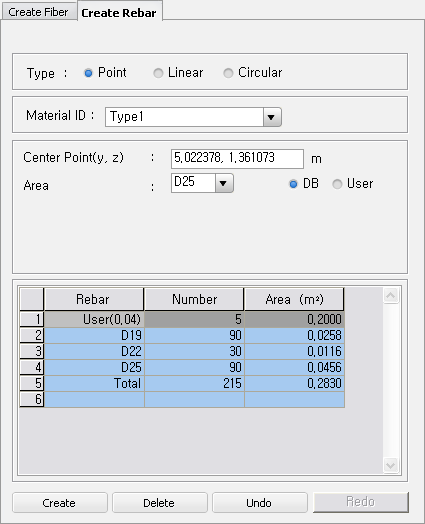This screenshot has width=425, height=524.
Task: Open the Material ID dropdown arrow
Action: click(x=272, y=117)
